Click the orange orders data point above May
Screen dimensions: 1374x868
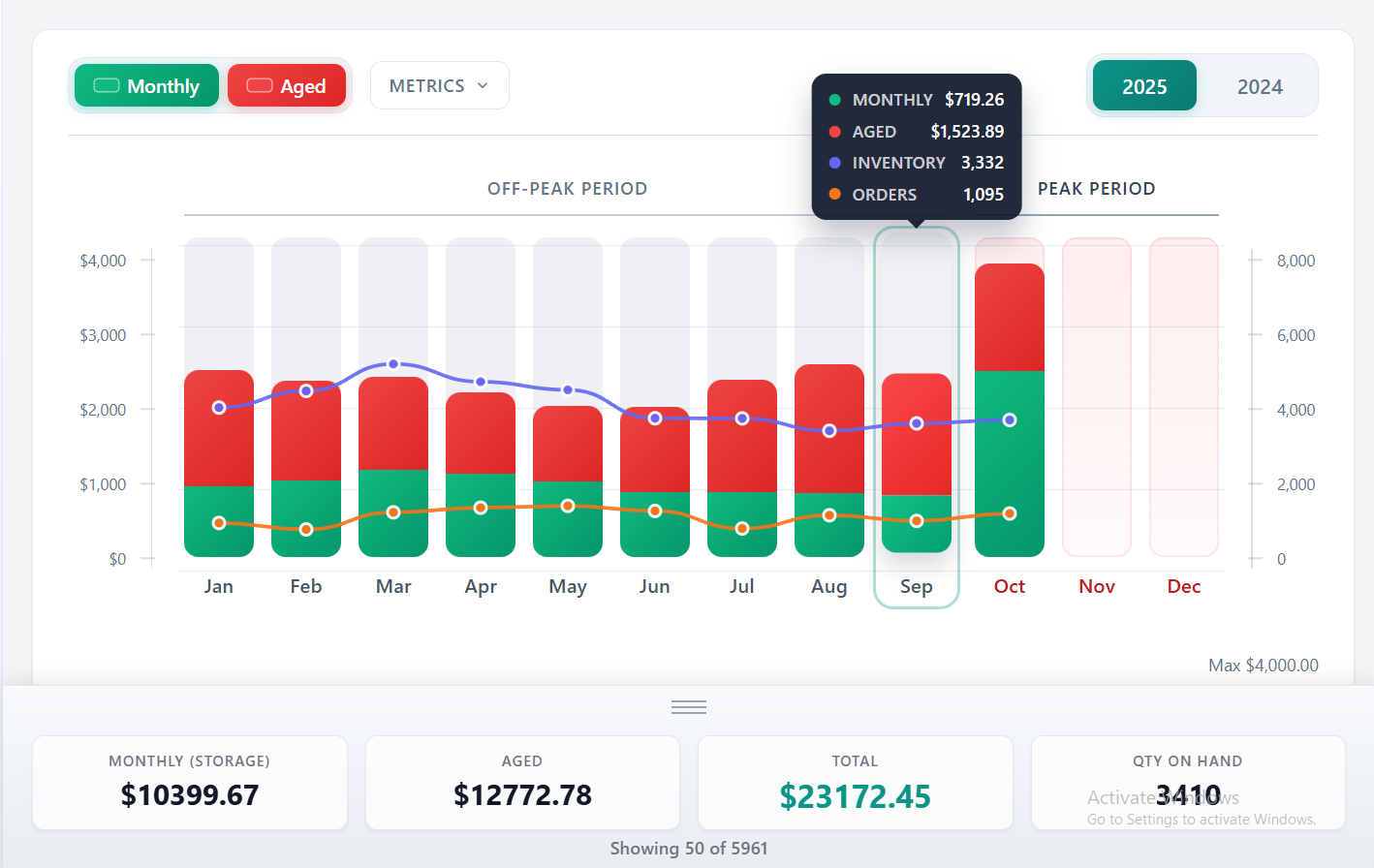tap(568, 505)
